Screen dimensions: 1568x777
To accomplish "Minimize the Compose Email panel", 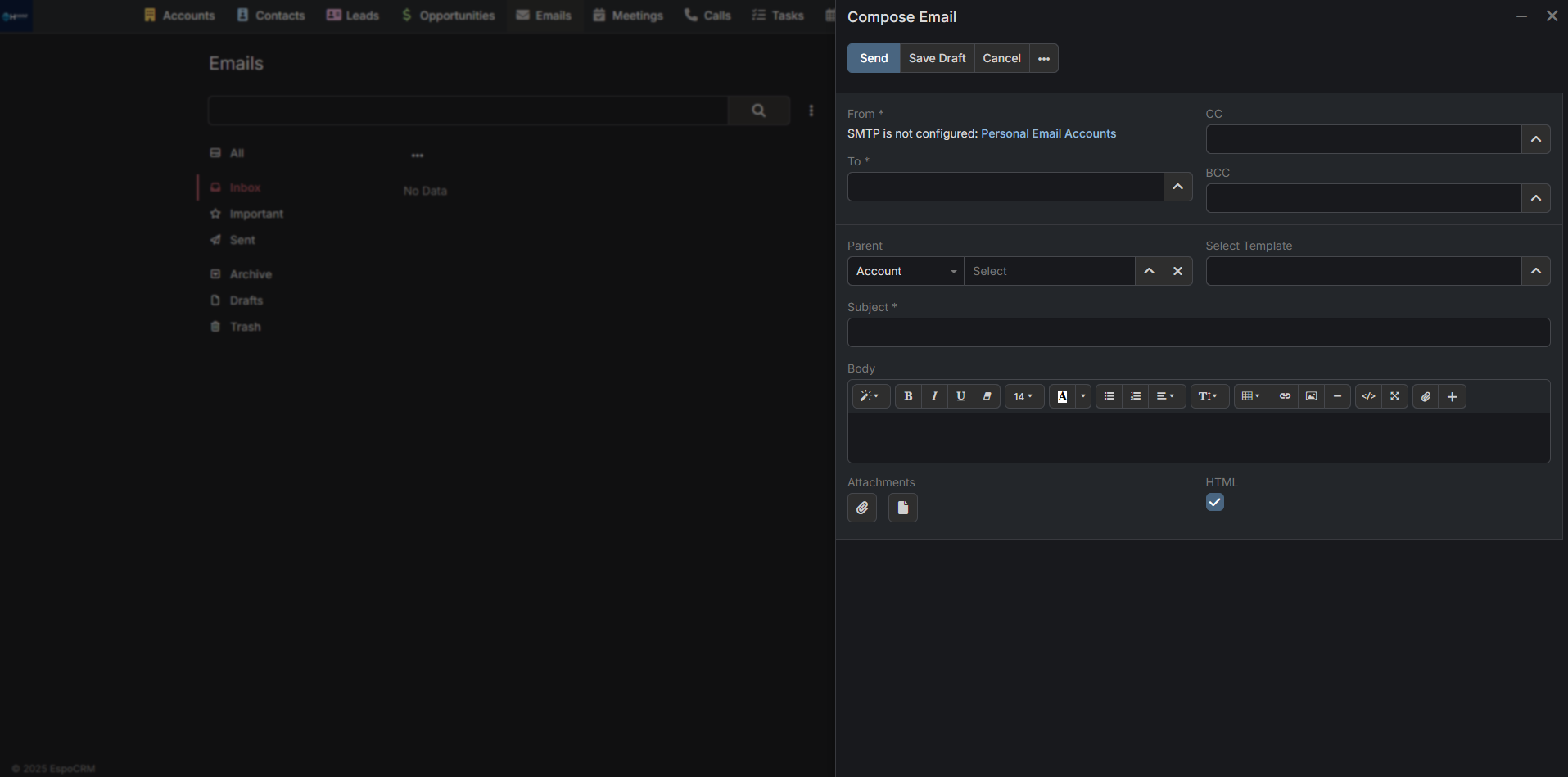I will click(1521, 16).
